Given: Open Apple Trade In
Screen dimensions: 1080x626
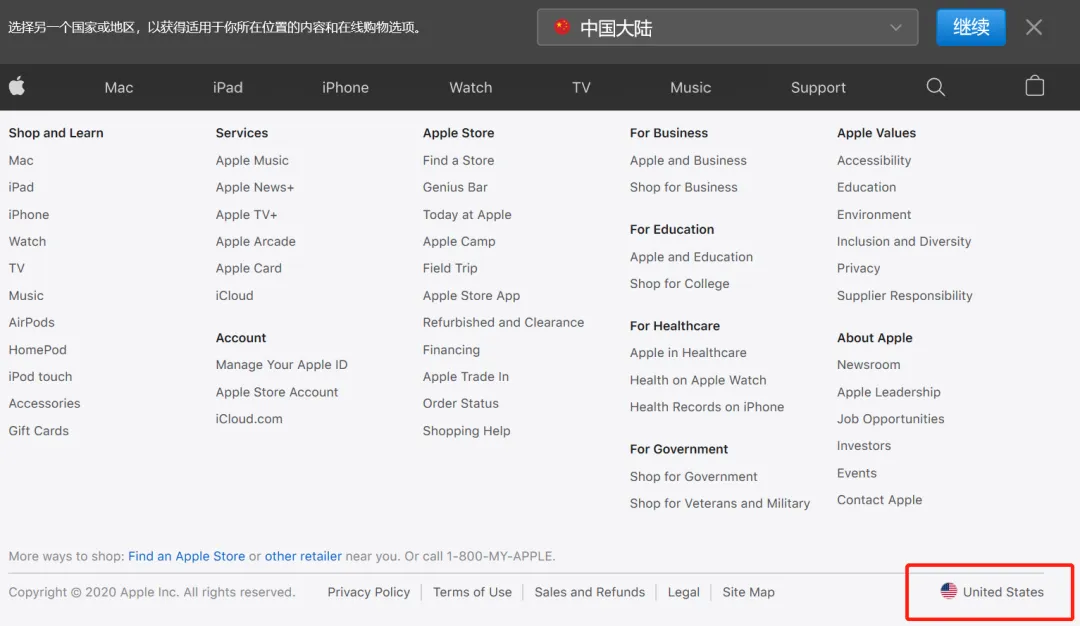Looking at the screenshot, I should [x=466, y=377].
